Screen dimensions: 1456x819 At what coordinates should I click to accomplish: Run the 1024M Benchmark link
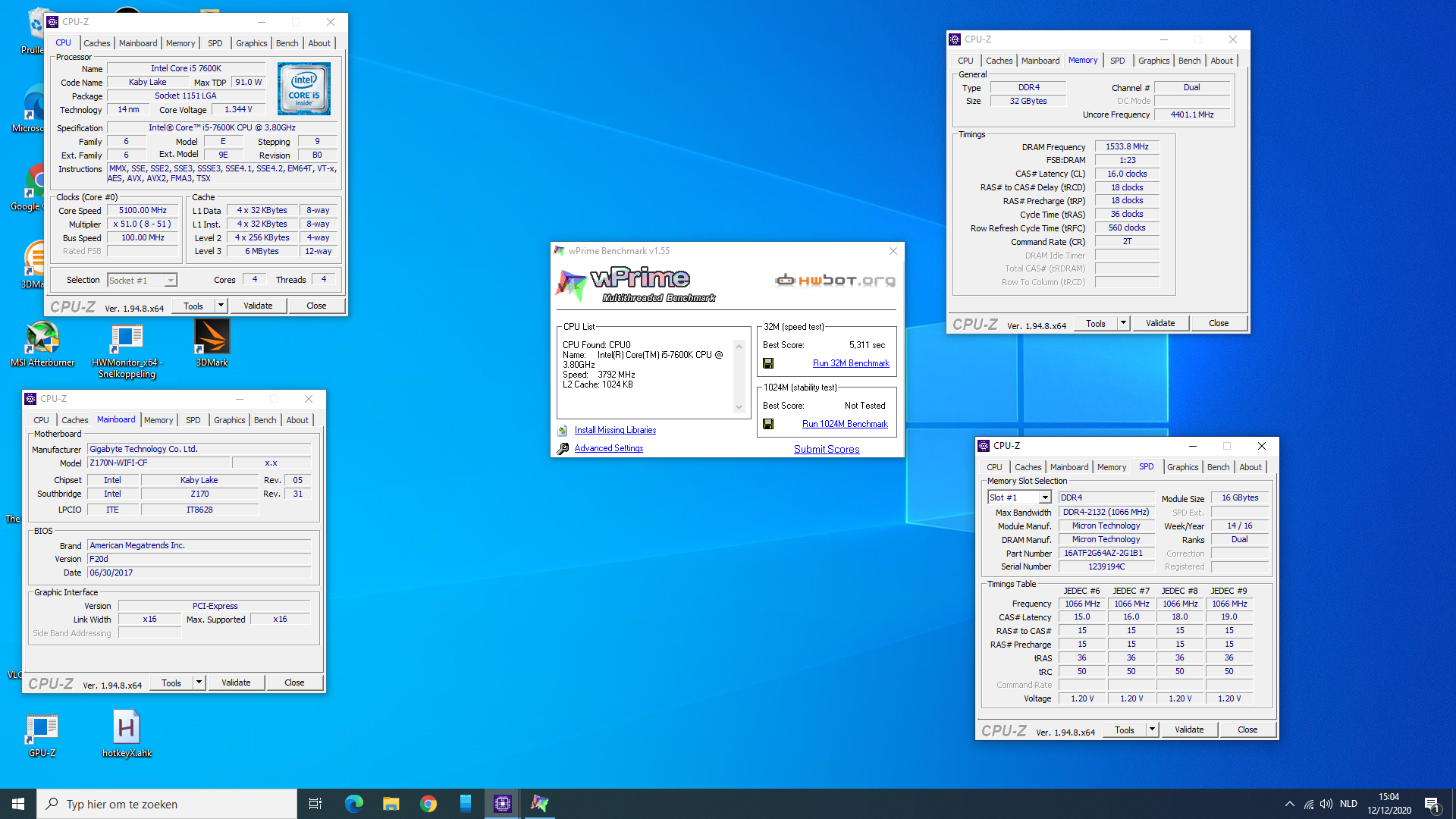click(845, 424)
